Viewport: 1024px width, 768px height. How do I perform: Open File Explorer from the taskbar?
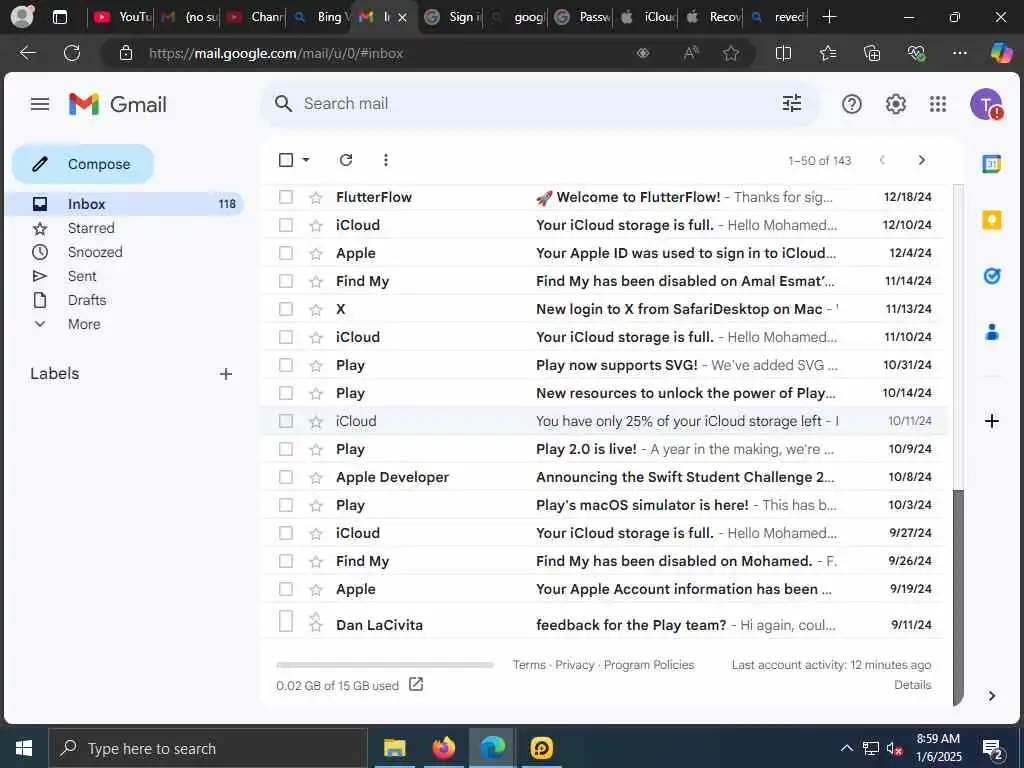tap(394, 748)
